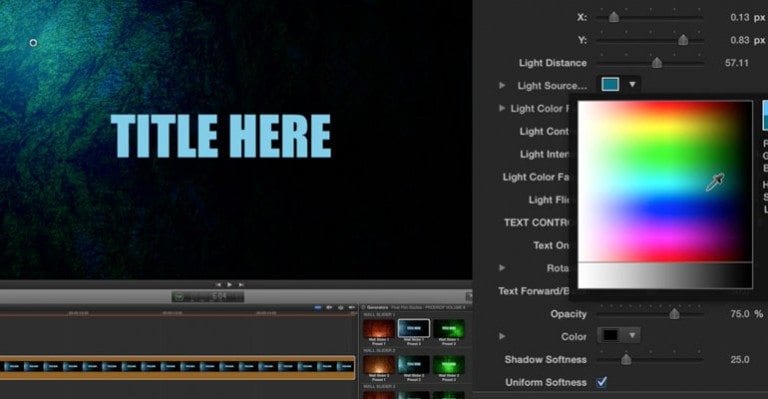768x399 pixels.
Task: Click the skimming toggle icon above timeline
Action: point(317,307)
